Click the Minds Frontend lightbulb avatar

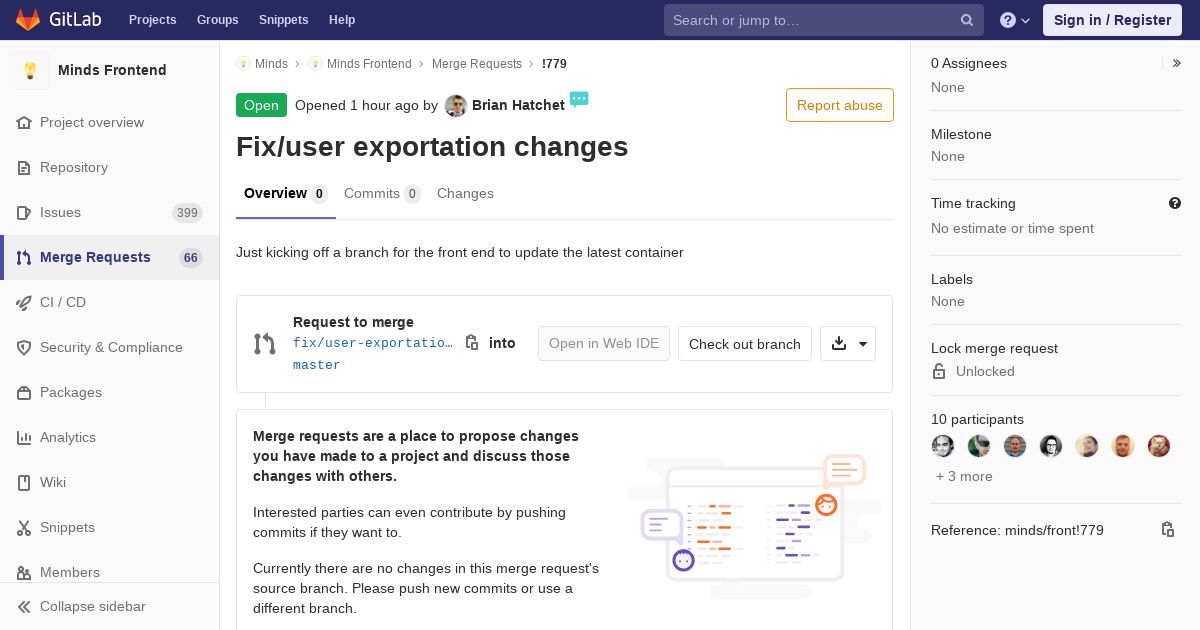pyautogui.click(x=30, y=70)
